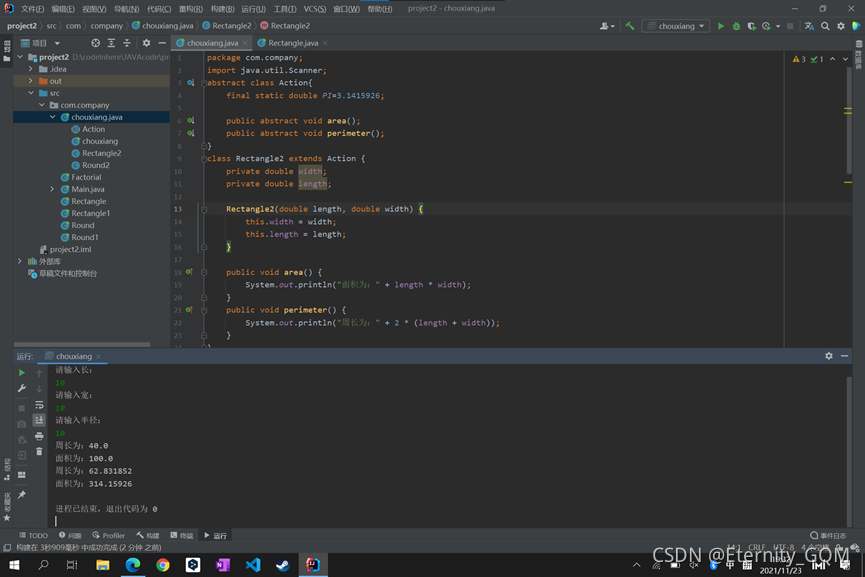Collapse all in the project panel
The image size is (865, 577).
(x=127, y=43)
